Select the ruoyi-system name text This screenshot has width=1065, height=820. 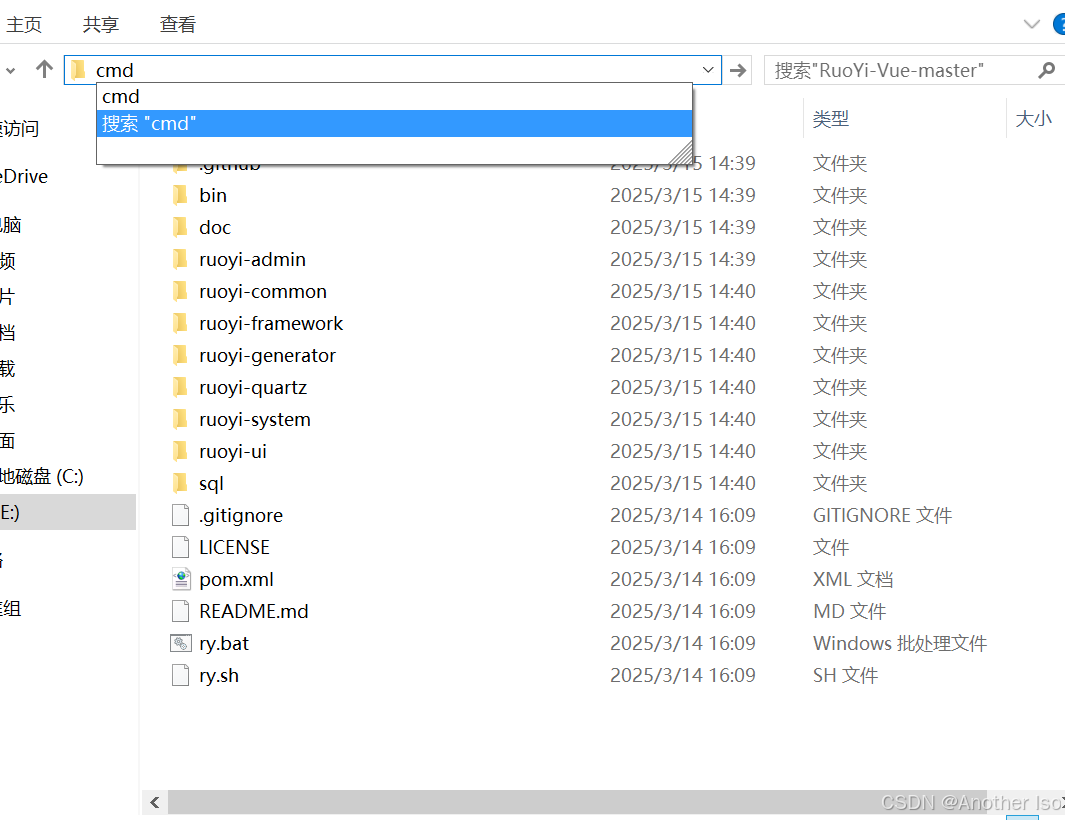click(x=255, y=419)
